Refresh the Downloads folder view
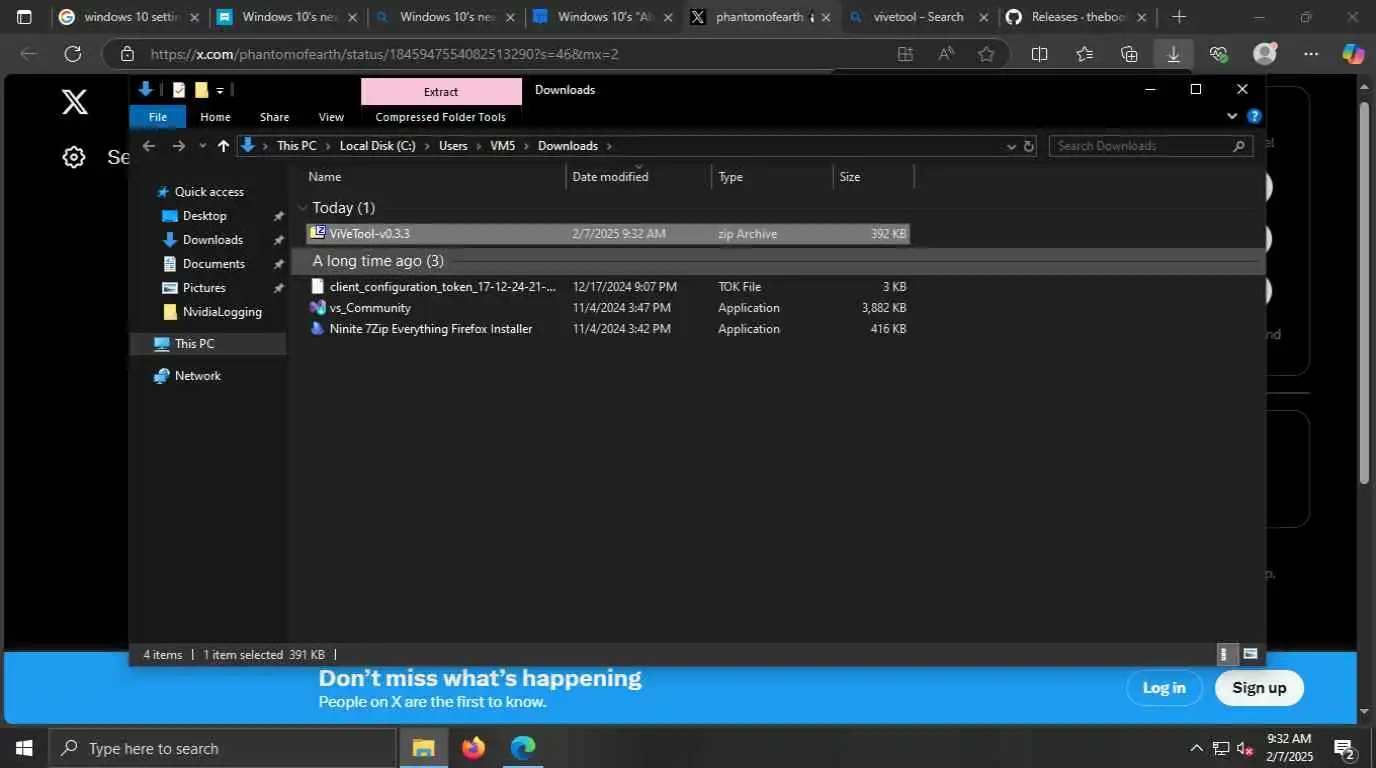Viewport: 1376px width, 768px height. pos(1028,146)
